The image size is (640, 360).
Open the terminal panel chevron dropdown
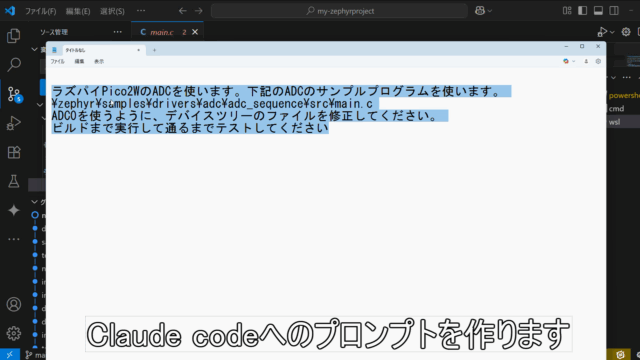(x=613, y=78)
